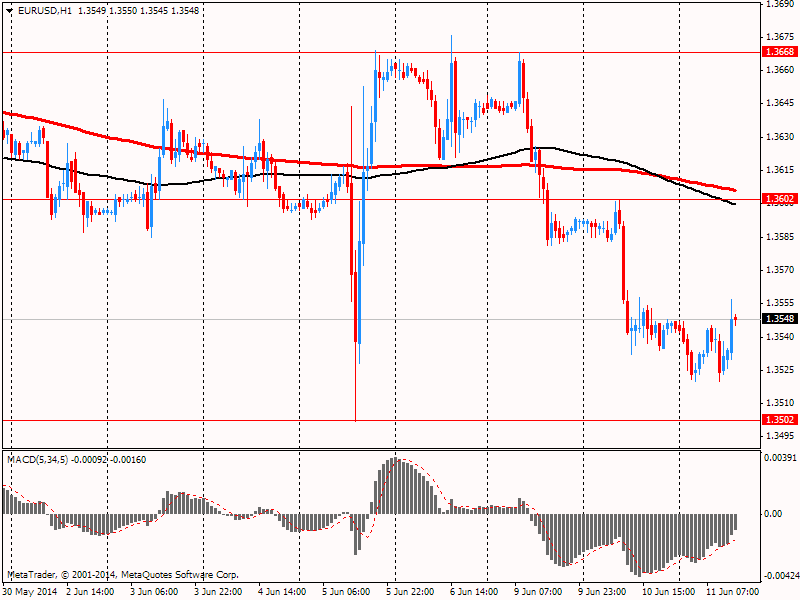The image size is (800, 600).
Task: Select the 4 Jun 14:00 time label
Action: tap(282, 592)
